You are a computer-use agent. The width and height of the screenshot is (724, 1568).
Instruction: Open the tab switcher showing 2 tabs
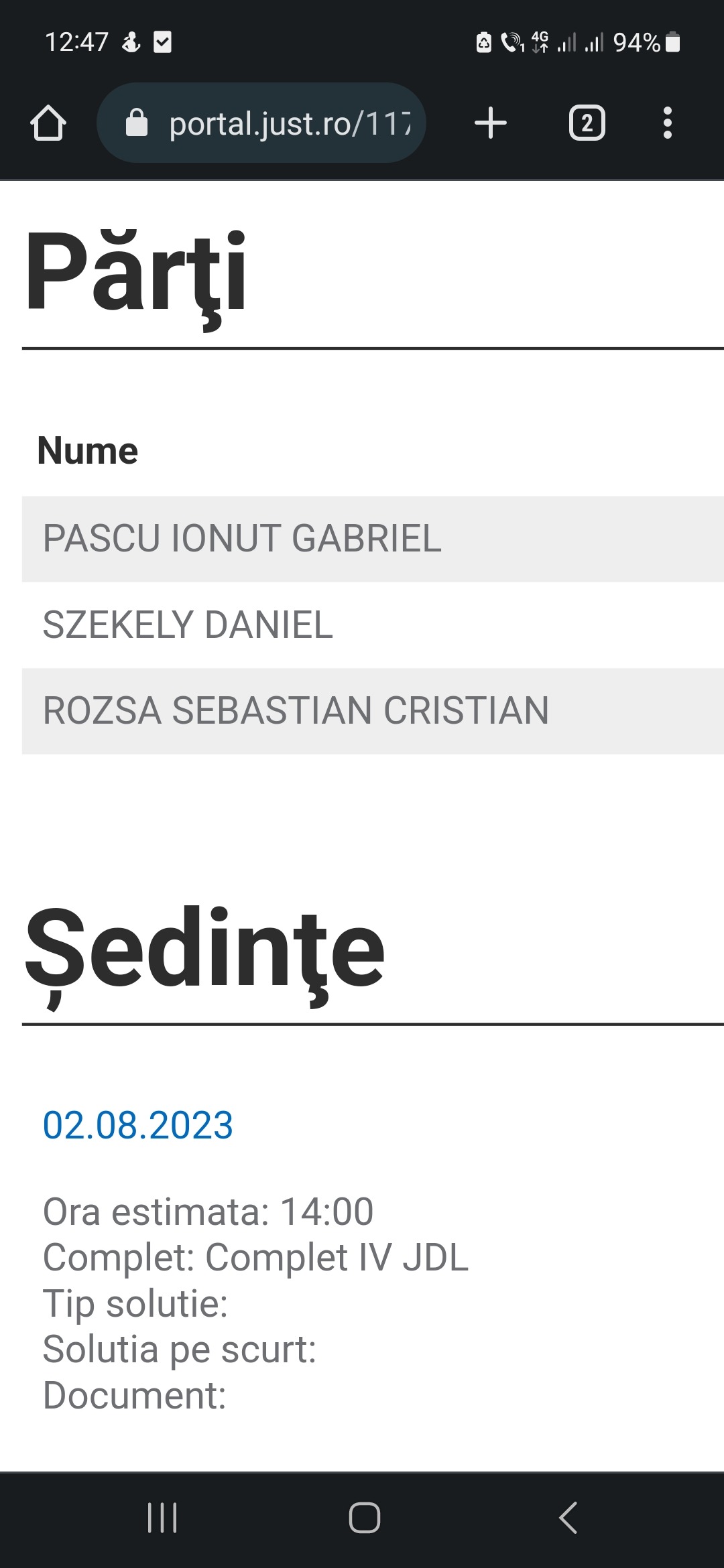click(x=587, y=123)
